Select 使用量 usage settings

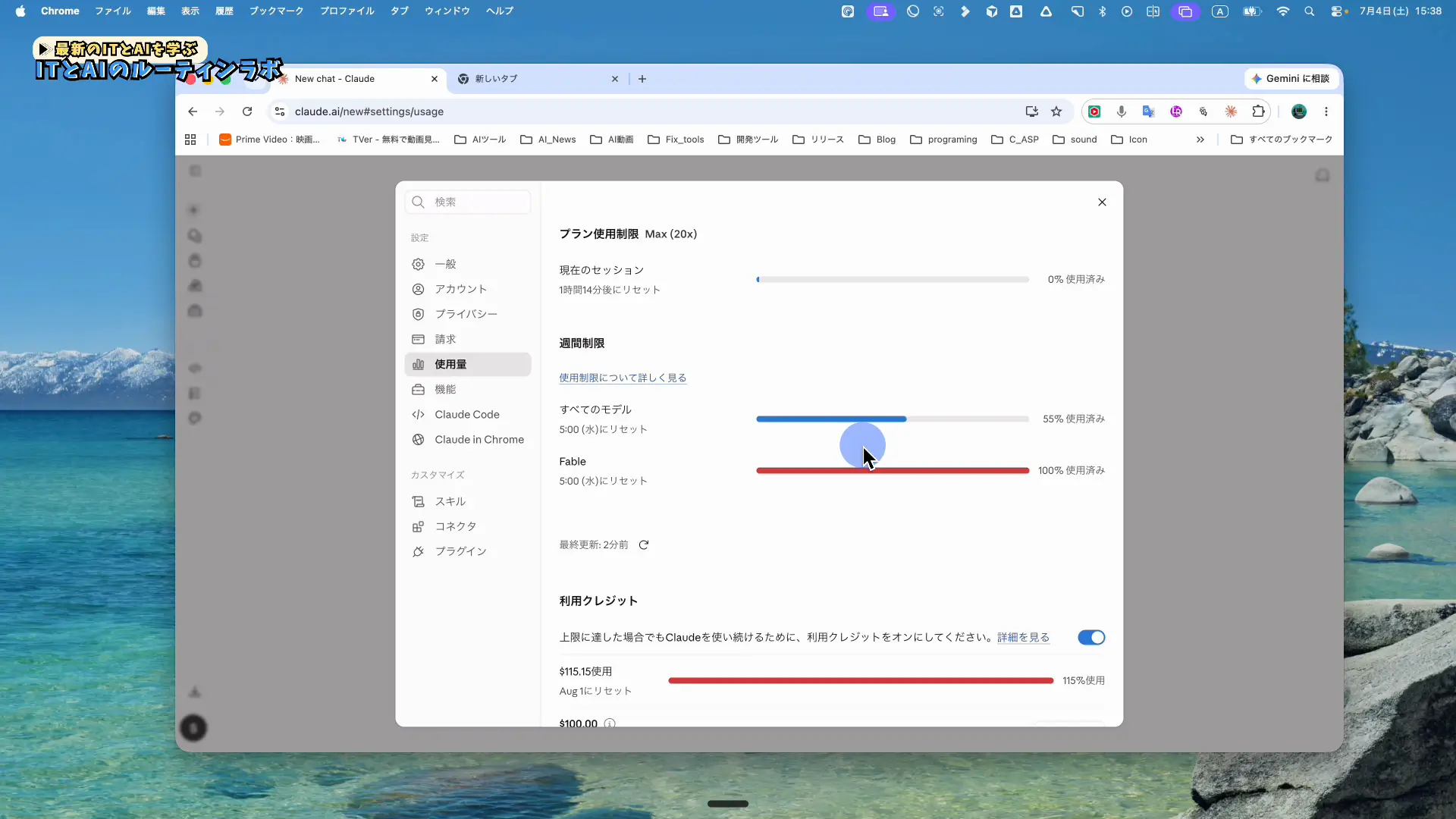(x=468, y=364)
